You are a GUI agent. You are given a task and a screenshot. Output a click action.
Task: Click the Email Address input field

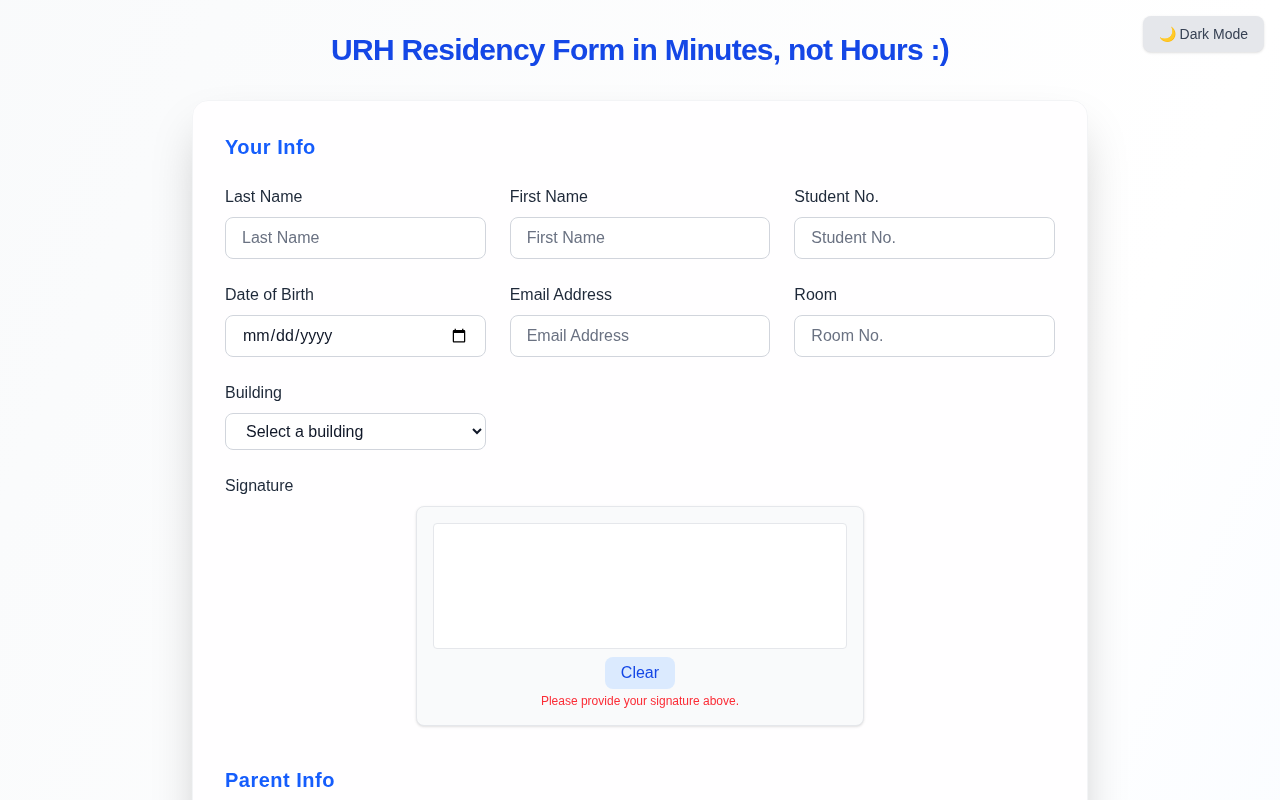click(639, 336)
